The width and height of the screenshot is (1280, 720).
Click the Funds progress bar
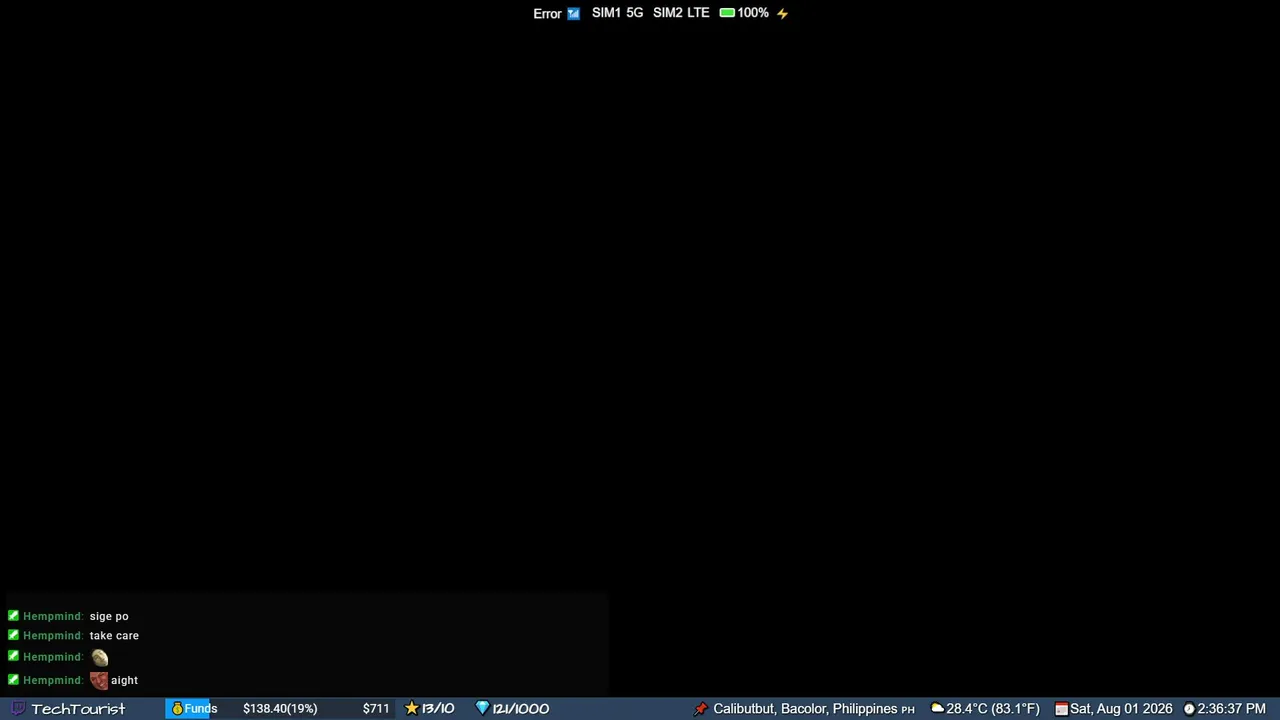(279, 708)
